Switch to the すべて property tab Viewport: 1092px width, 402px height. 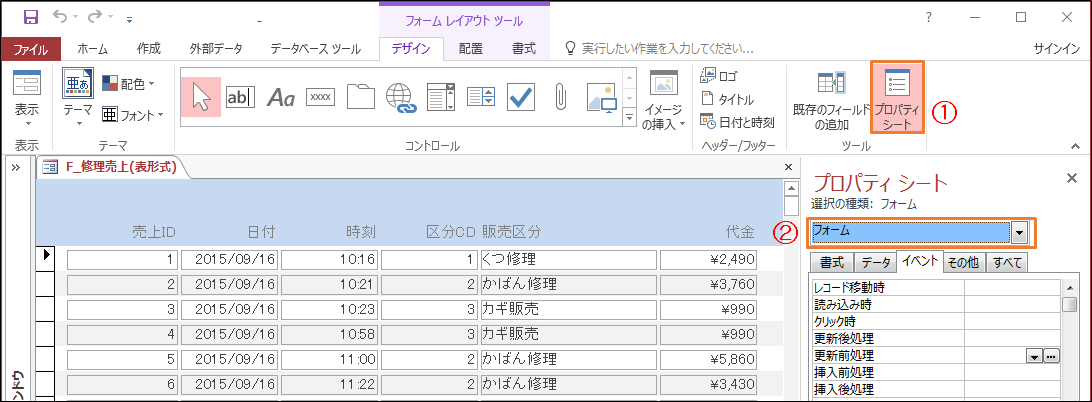1006,262
